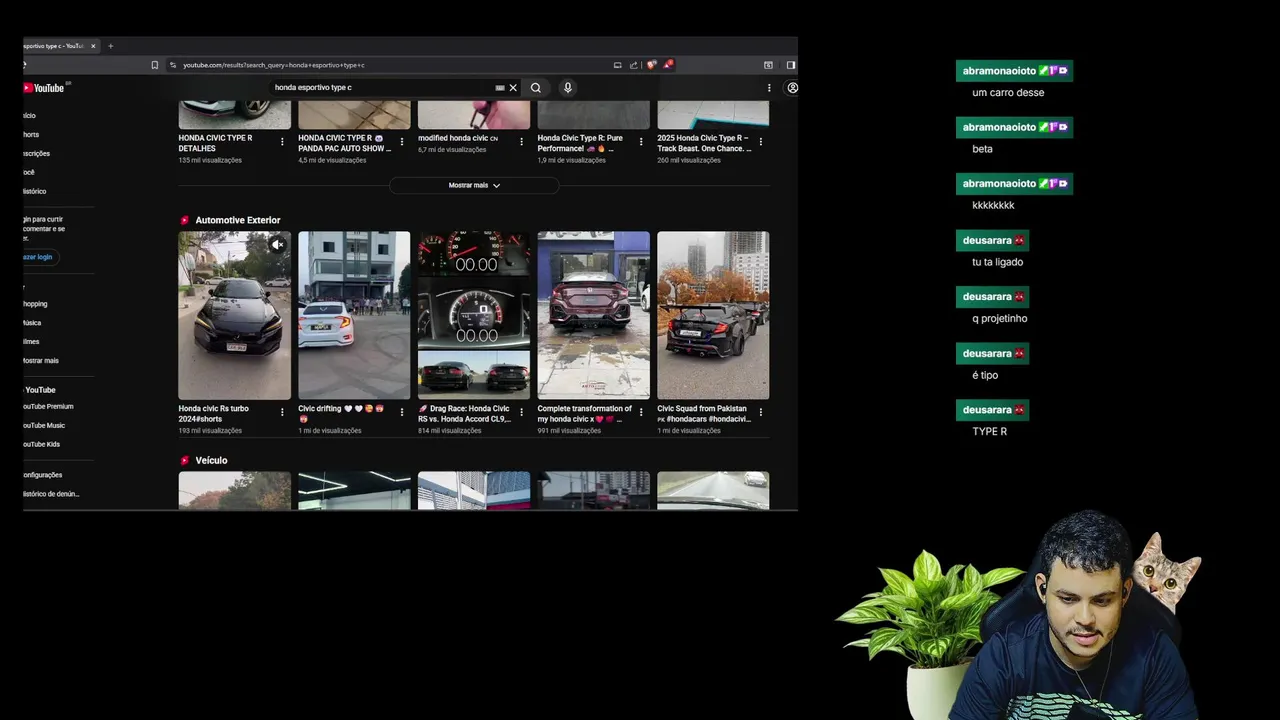Viewport: 1280px width, 720px height.
Task: Open YouTube Music link
Action: (x=44, y=426)
